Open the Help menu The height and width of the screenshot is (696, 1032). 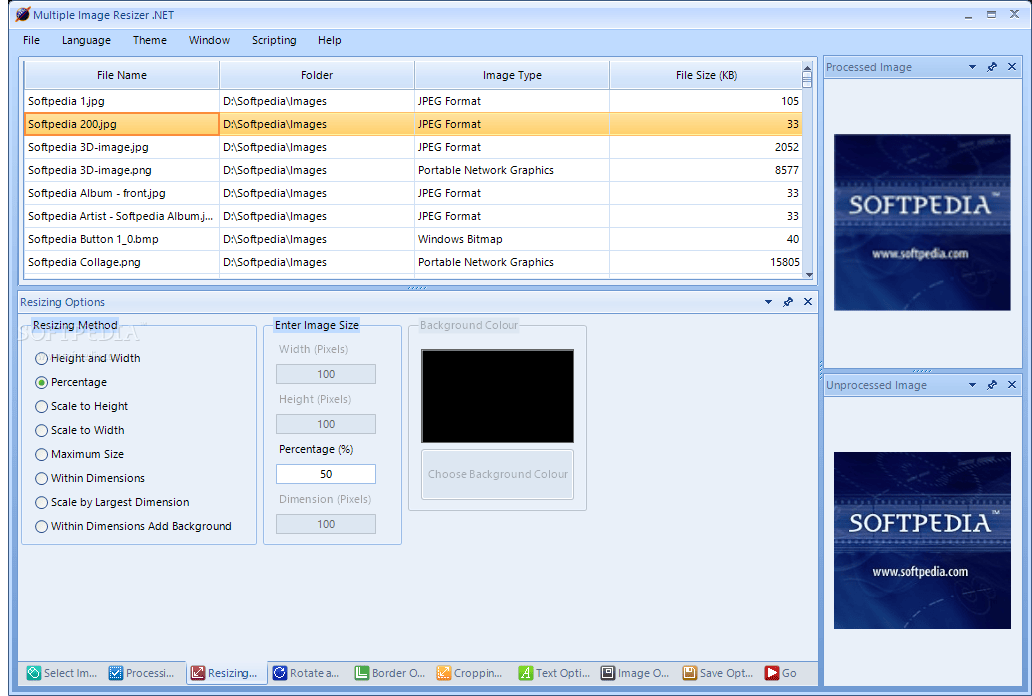coord(330,40)
